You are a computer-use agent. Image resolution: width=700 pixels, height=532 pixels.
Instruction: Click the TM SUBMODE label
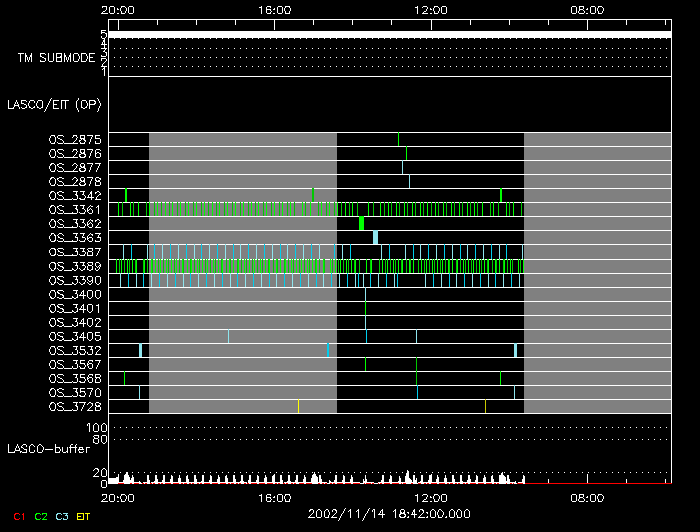(57, 58)
